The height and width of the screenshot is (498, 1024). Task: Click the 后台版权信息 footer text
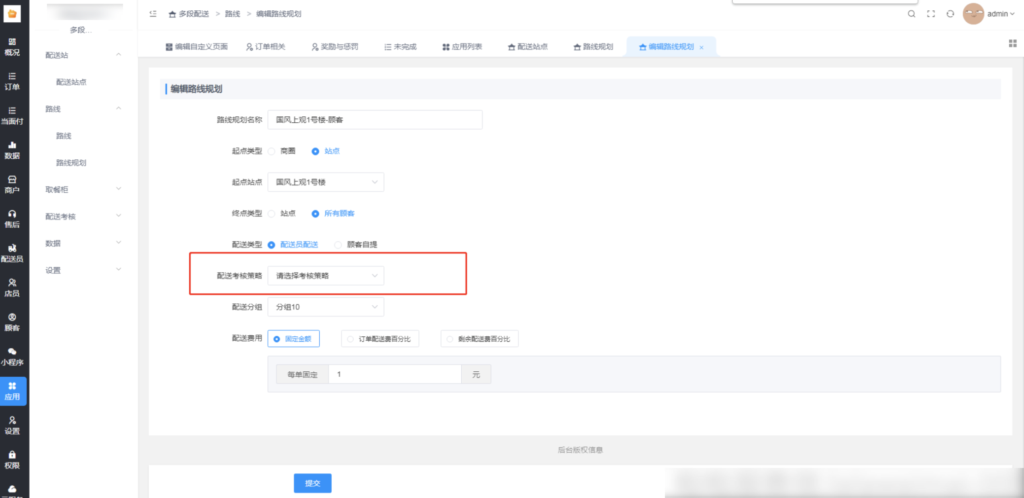point(580,450)
